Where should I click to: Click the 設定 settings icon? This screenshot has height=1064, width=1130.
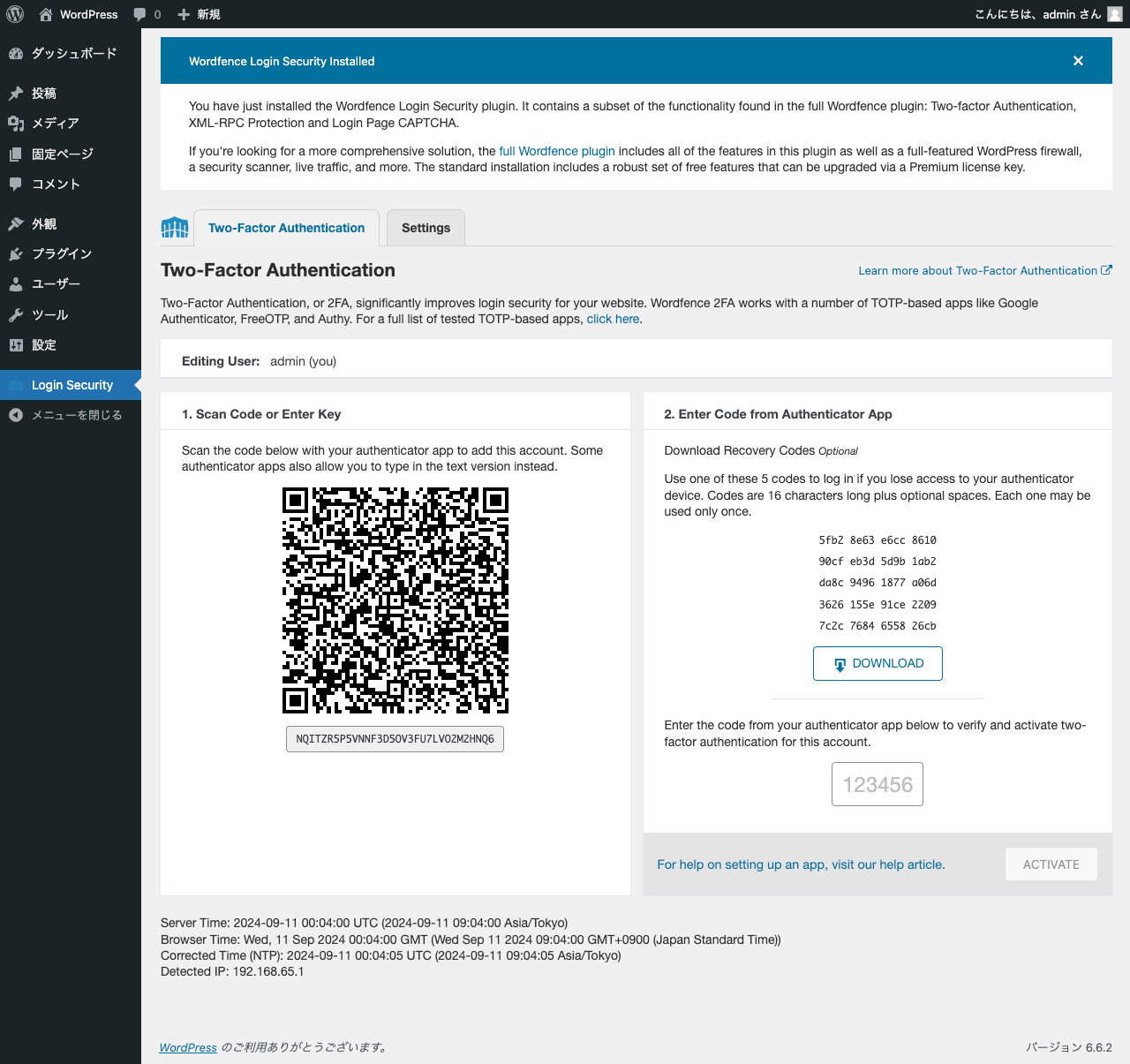pos(16,345)
